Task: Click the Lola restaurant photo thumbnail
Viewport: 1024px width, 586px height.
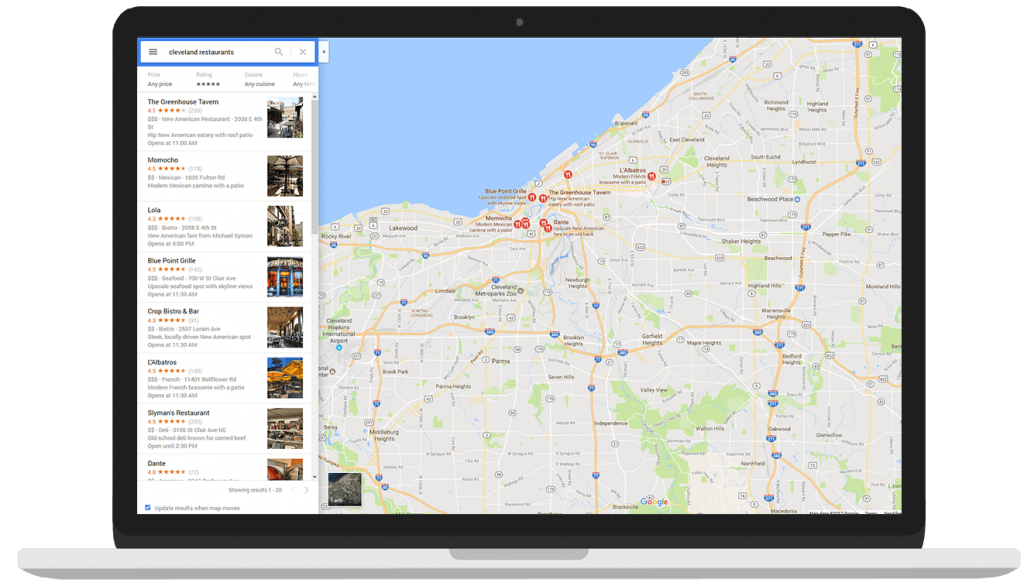Action: [284, 226]
